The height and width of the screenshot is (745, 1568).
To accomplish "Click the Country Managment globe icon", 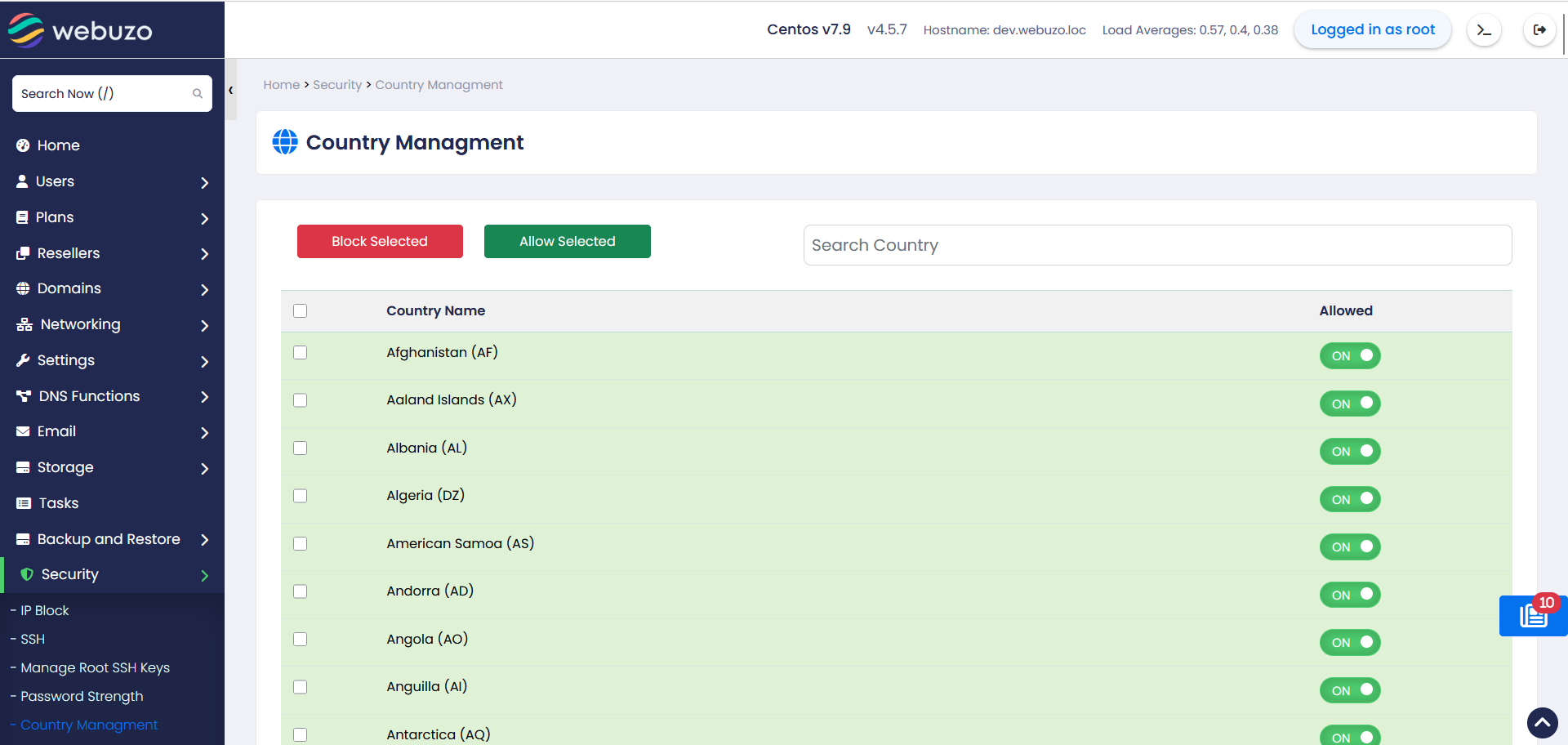I will tap(285, 142).
